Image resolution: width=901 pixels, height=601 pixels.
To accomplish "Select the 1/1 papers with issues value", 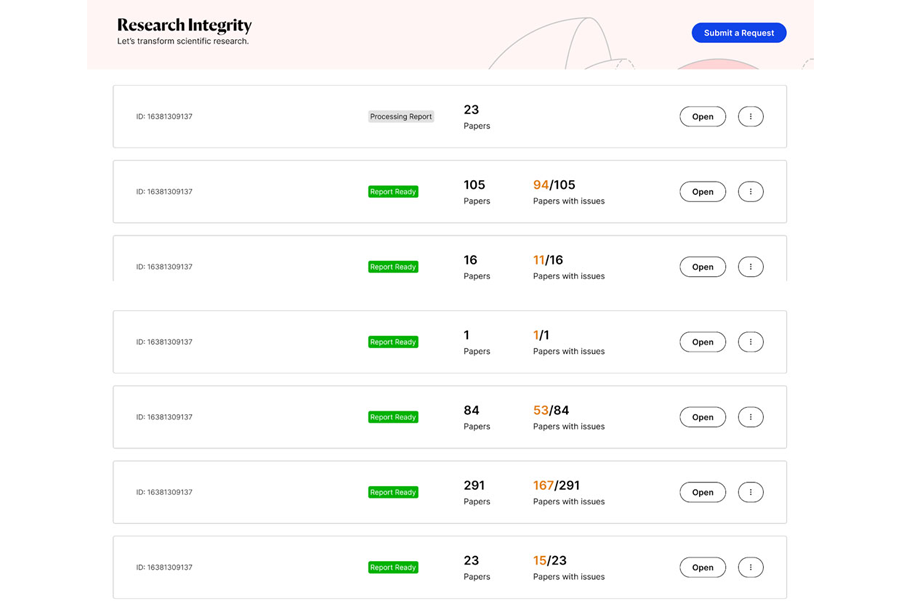I will pos(541,335).
